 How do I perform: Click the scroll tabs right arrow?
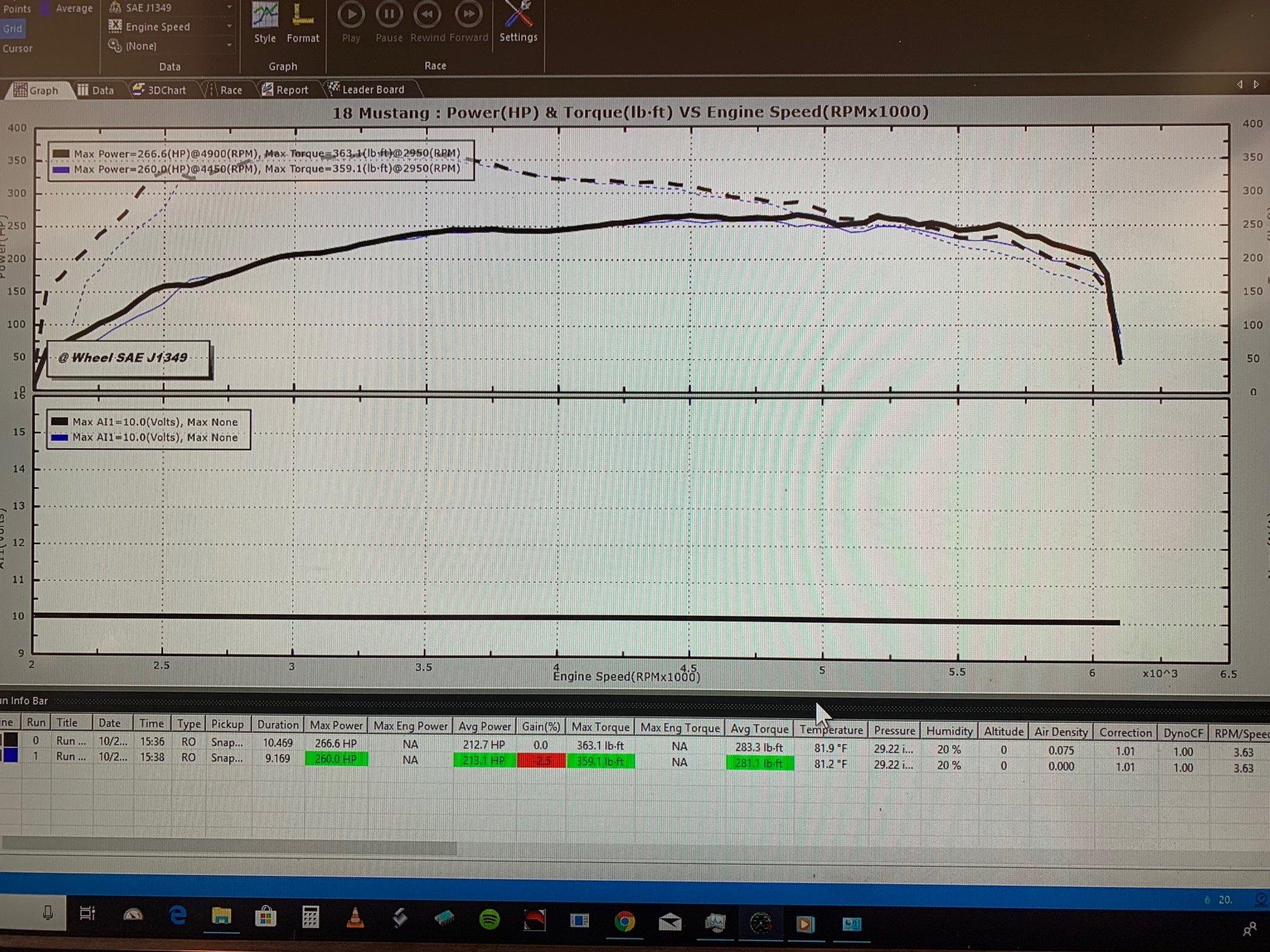pyautogui.click(x=1256, y=84)
